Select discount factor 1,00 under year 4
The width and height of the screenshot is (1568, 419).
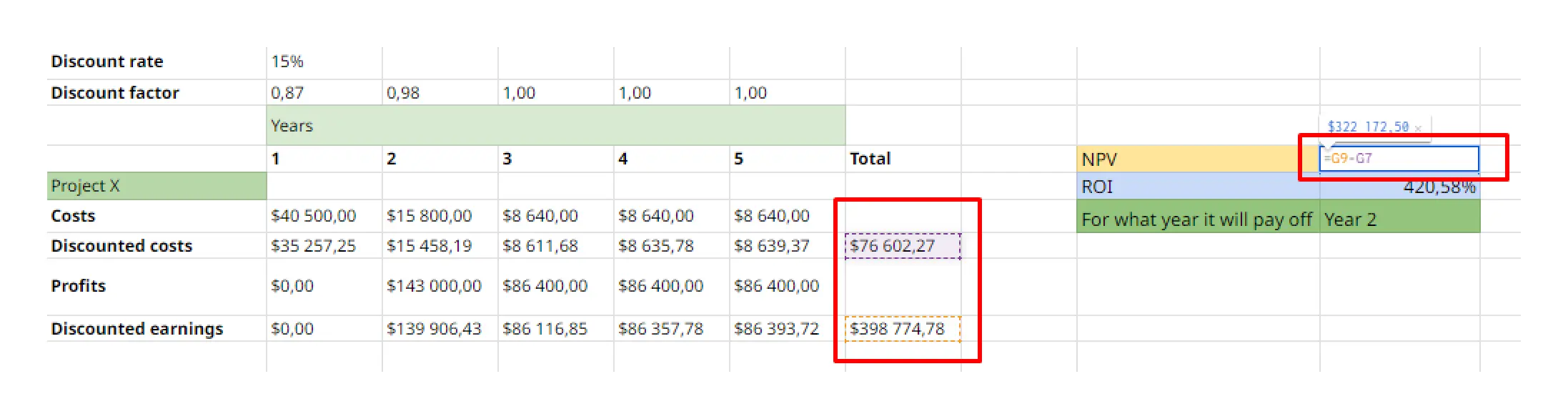coord(672,93)
